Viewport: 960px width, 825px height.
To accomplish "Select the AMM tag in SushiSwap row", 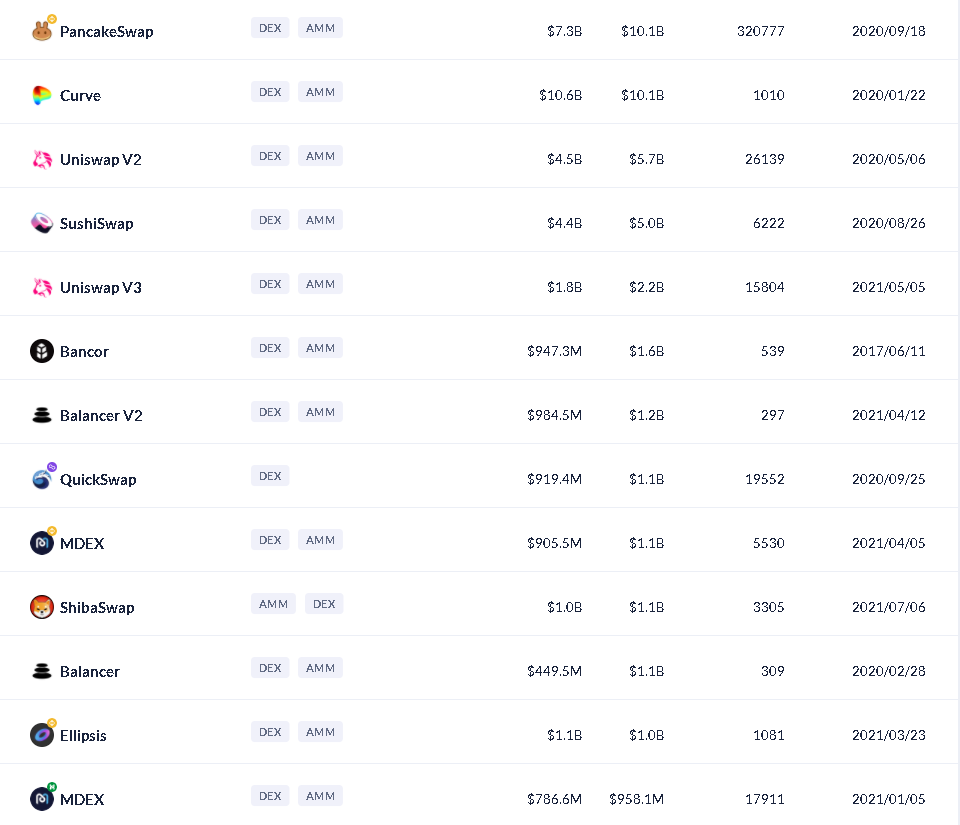I will (320, 220).
